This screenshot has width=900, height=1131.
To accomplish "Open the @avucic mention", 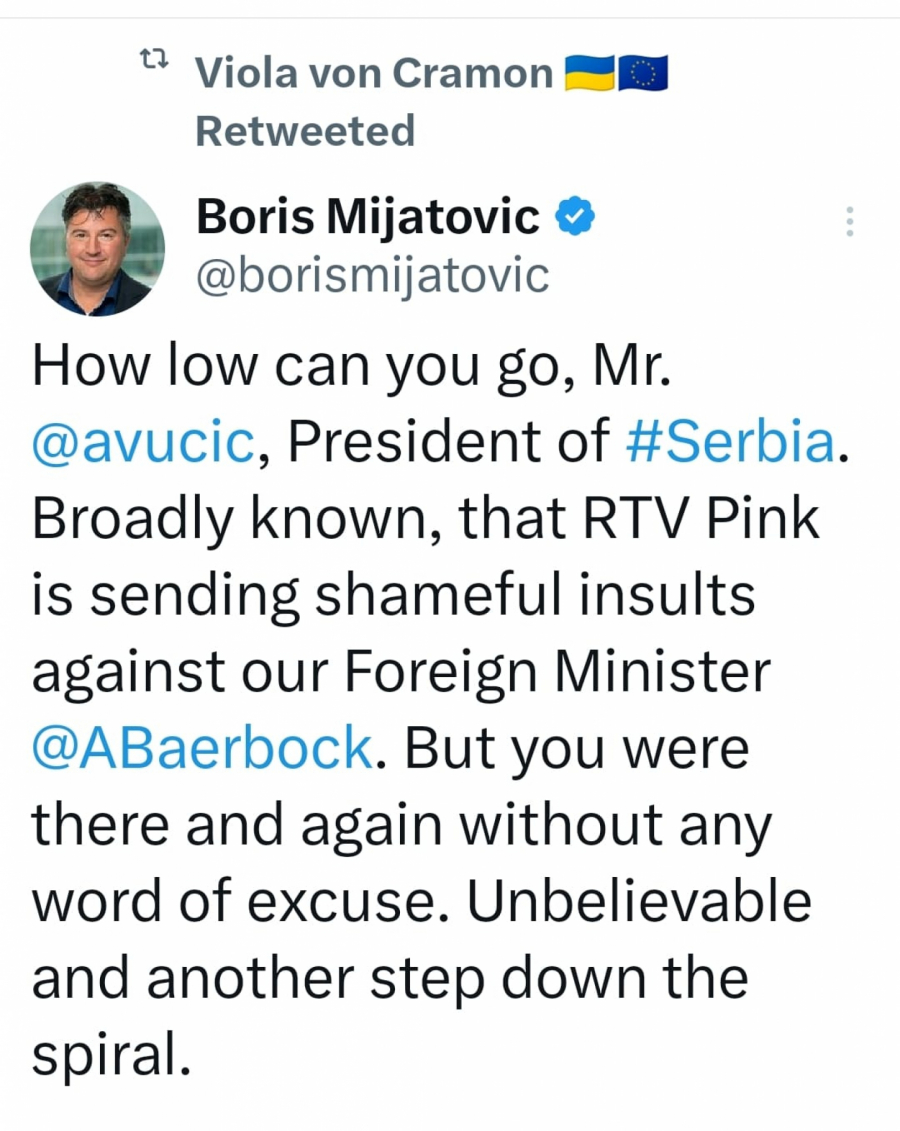I will (143, 443).
